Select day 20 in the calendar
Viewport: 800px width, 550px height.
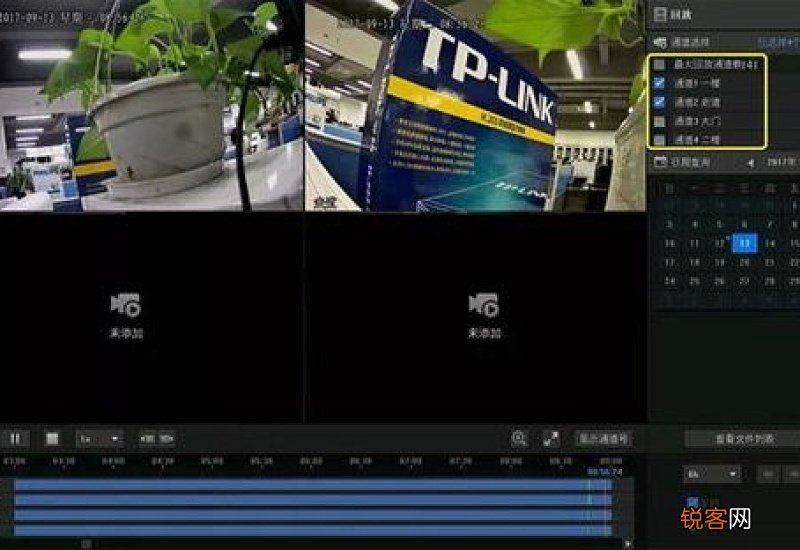click(x=744, y=262)
